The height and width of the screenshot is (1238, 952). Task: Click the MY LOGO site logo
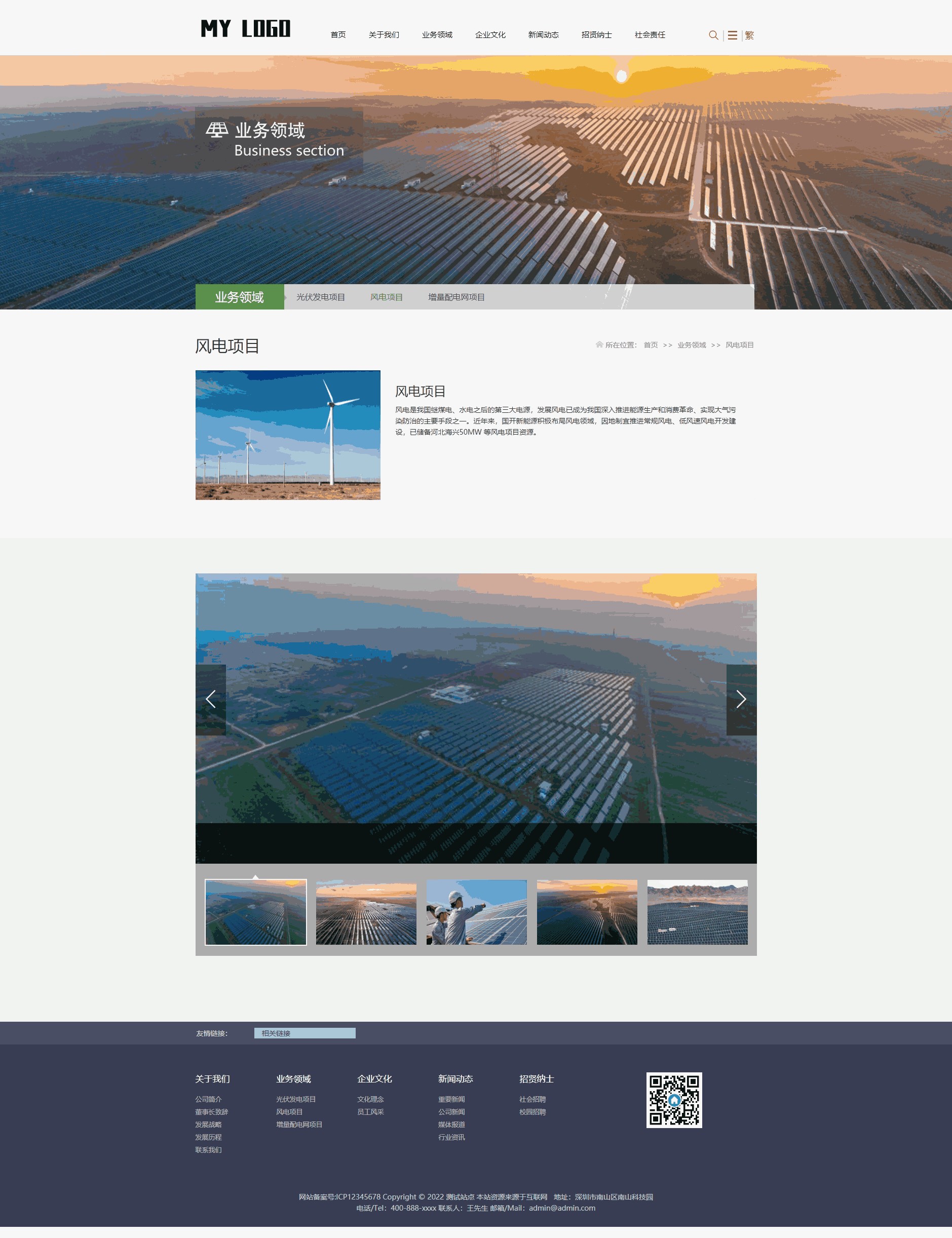click(245, 28)
